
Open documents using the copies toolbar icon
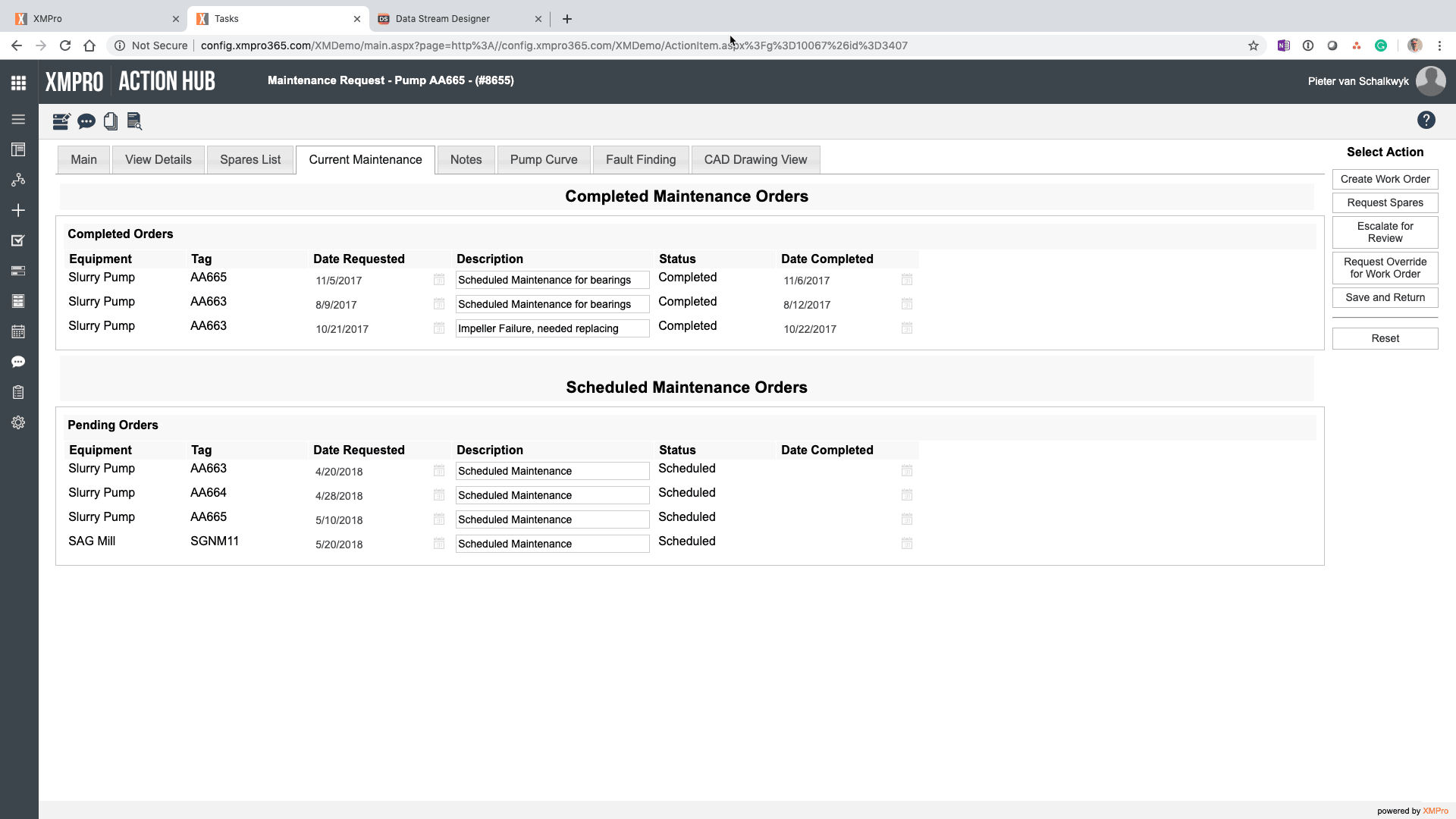pos(111,121)
